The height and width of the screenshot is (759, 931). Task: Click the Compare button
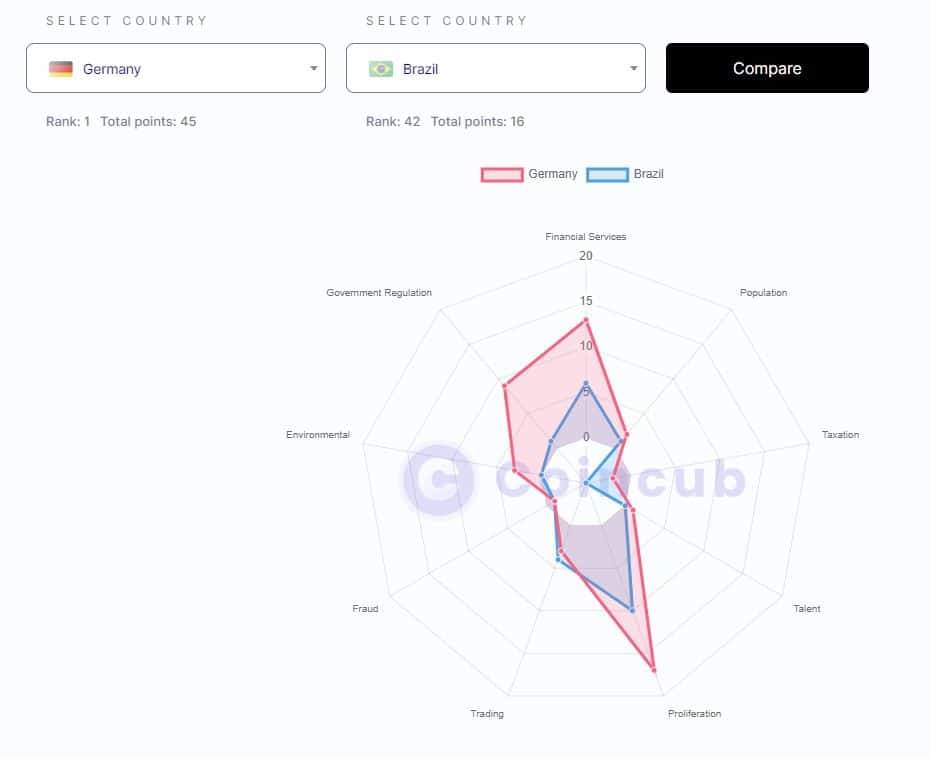point(767,68)
